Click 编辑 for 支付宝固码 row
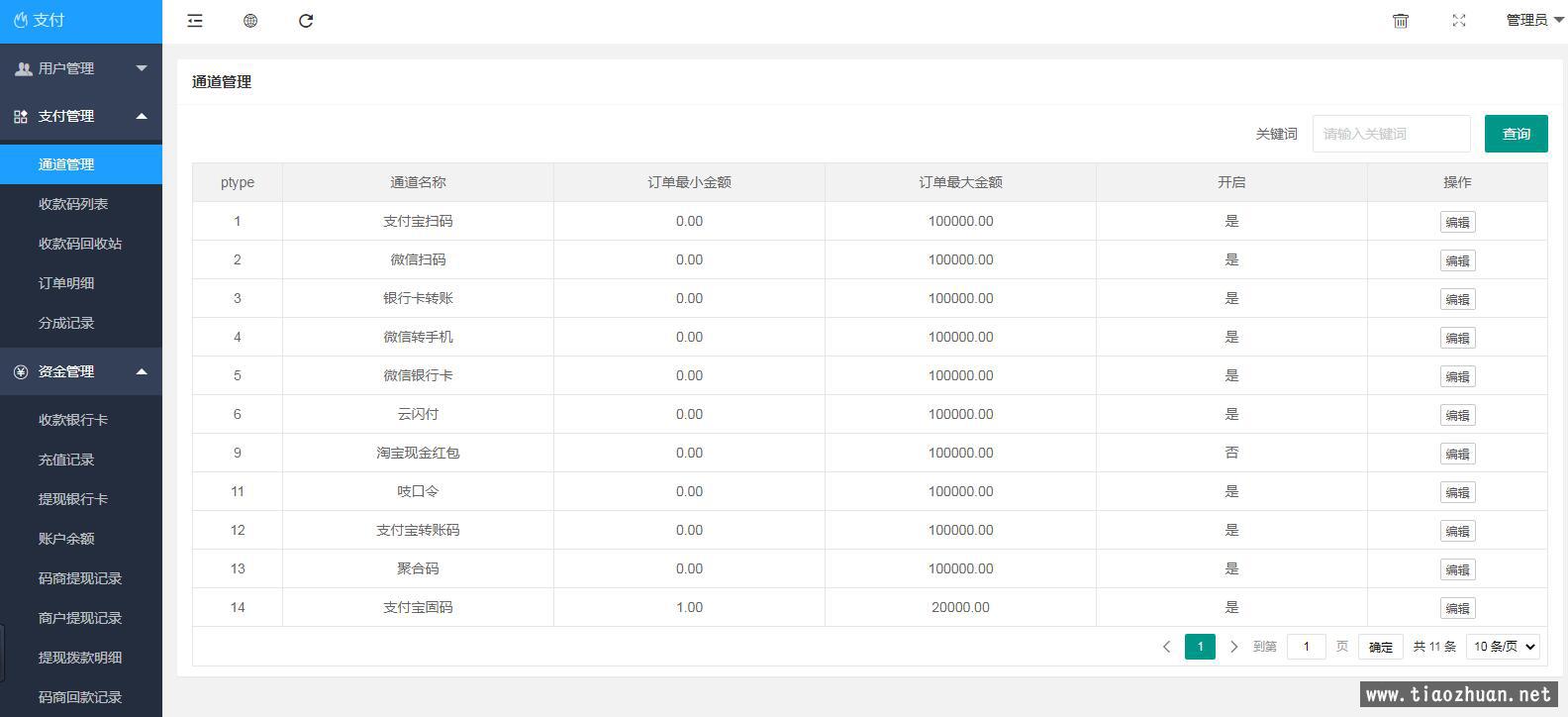This screenshot has width=1568, height=717. pyautogui.click(x=1457, y=608)
